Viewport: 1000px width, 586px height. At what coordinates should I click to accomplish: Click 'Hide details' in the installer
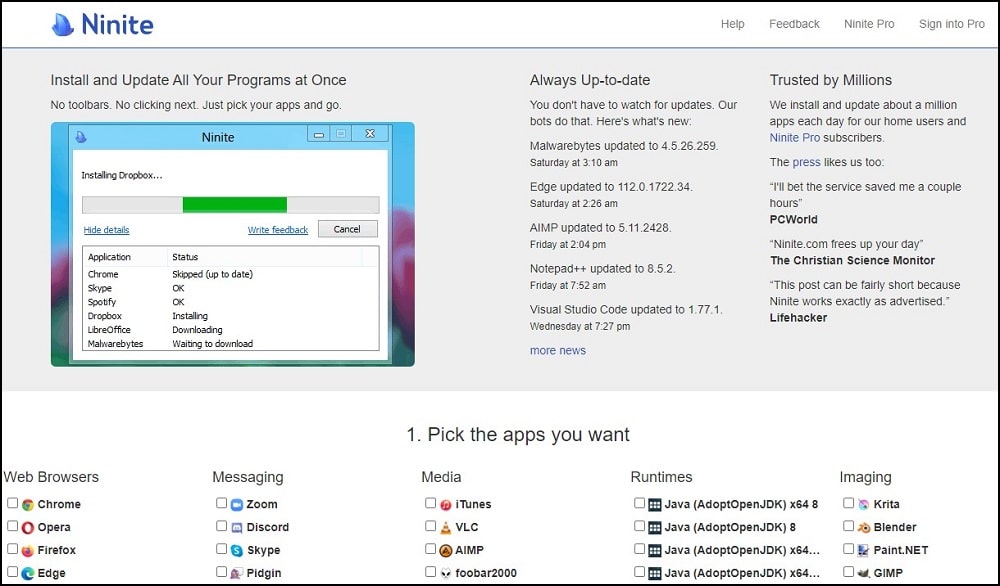[x=107, y=230]
